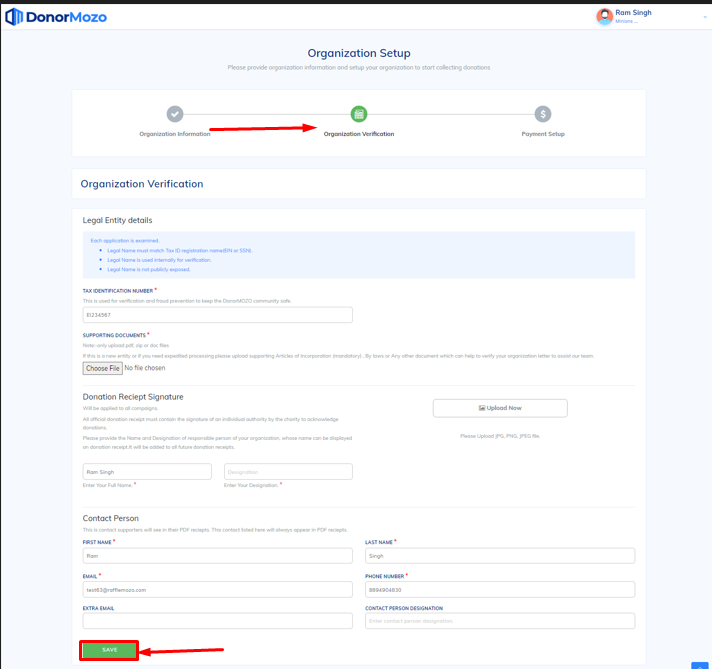This screenshot has height=669, width=712.
Task: Click the blue button in bottom-right corner
Action: tap(699, 665)
